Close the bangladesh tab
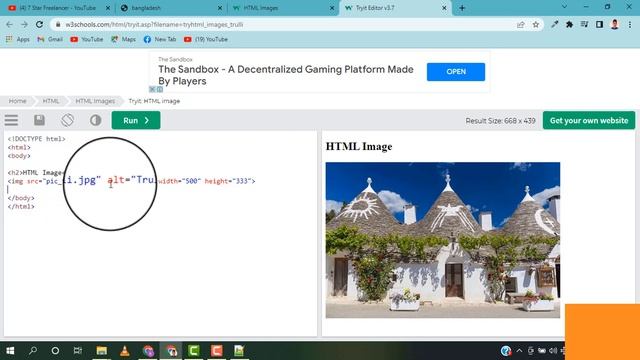 coord(220,8)
